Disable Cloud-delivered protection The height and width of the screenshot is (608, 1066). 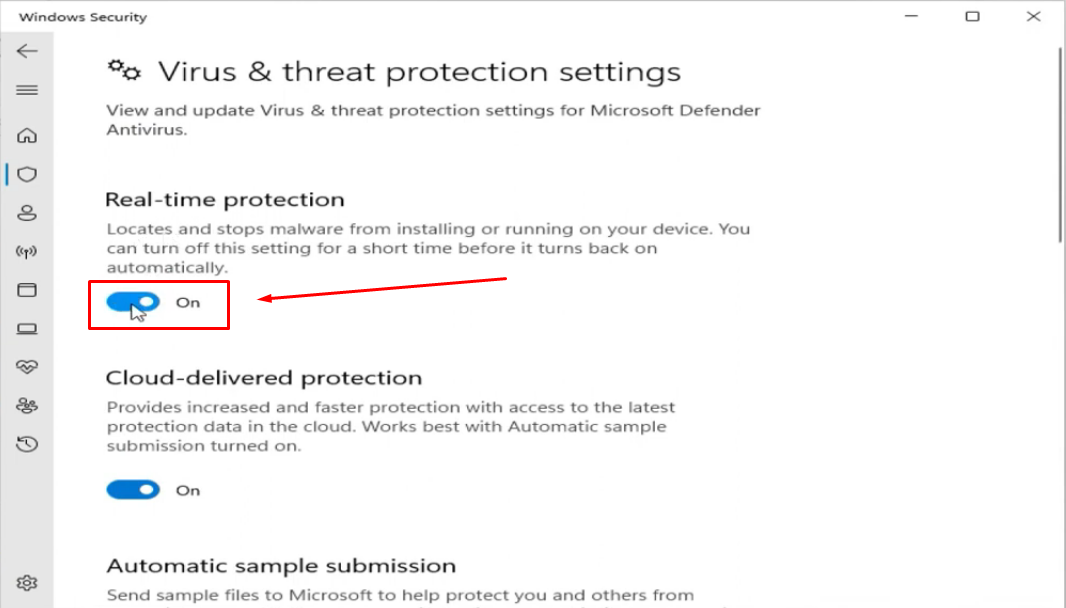[x=132, y=489]
